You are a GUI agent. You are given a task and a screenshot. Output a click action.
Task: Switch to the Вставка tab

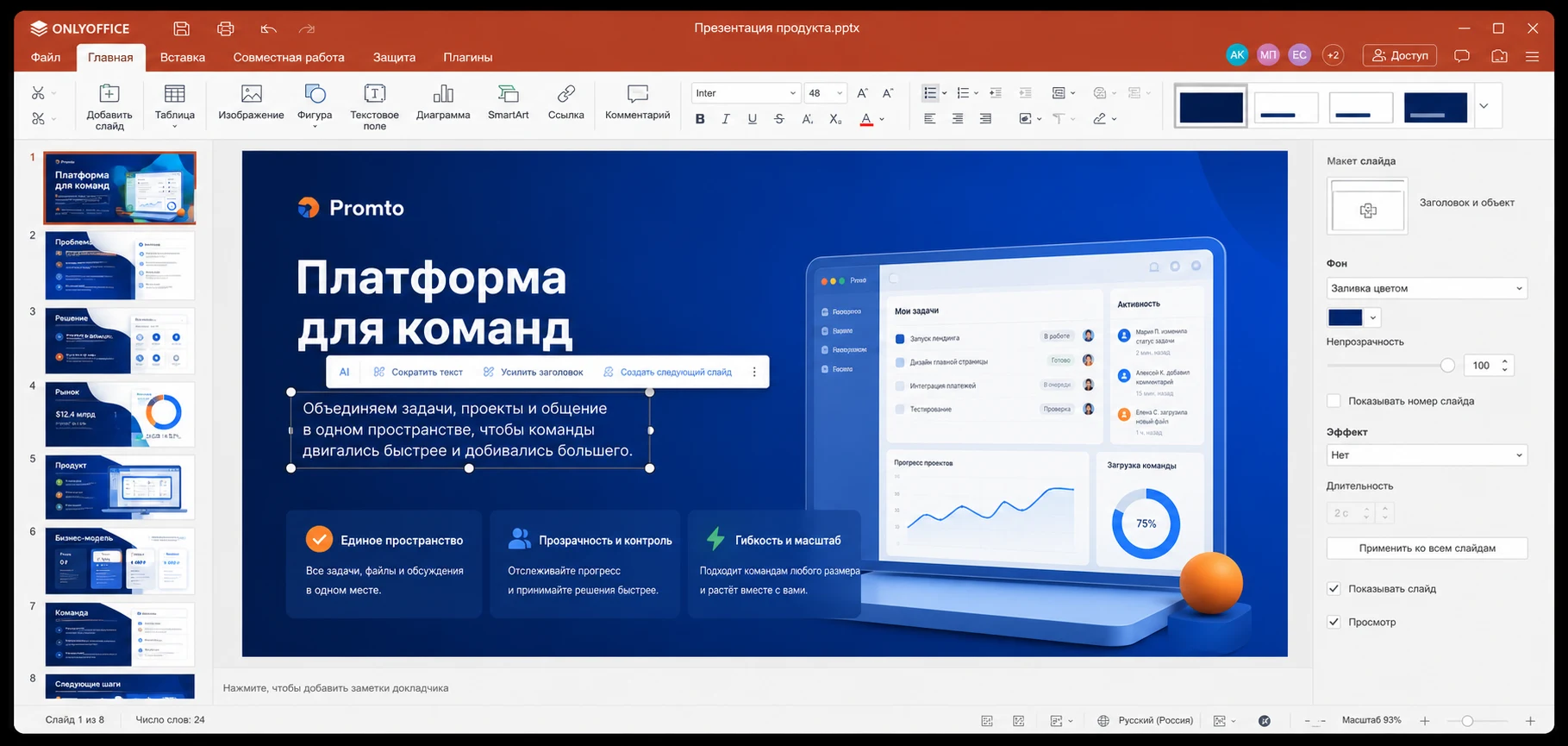[183, 57]
